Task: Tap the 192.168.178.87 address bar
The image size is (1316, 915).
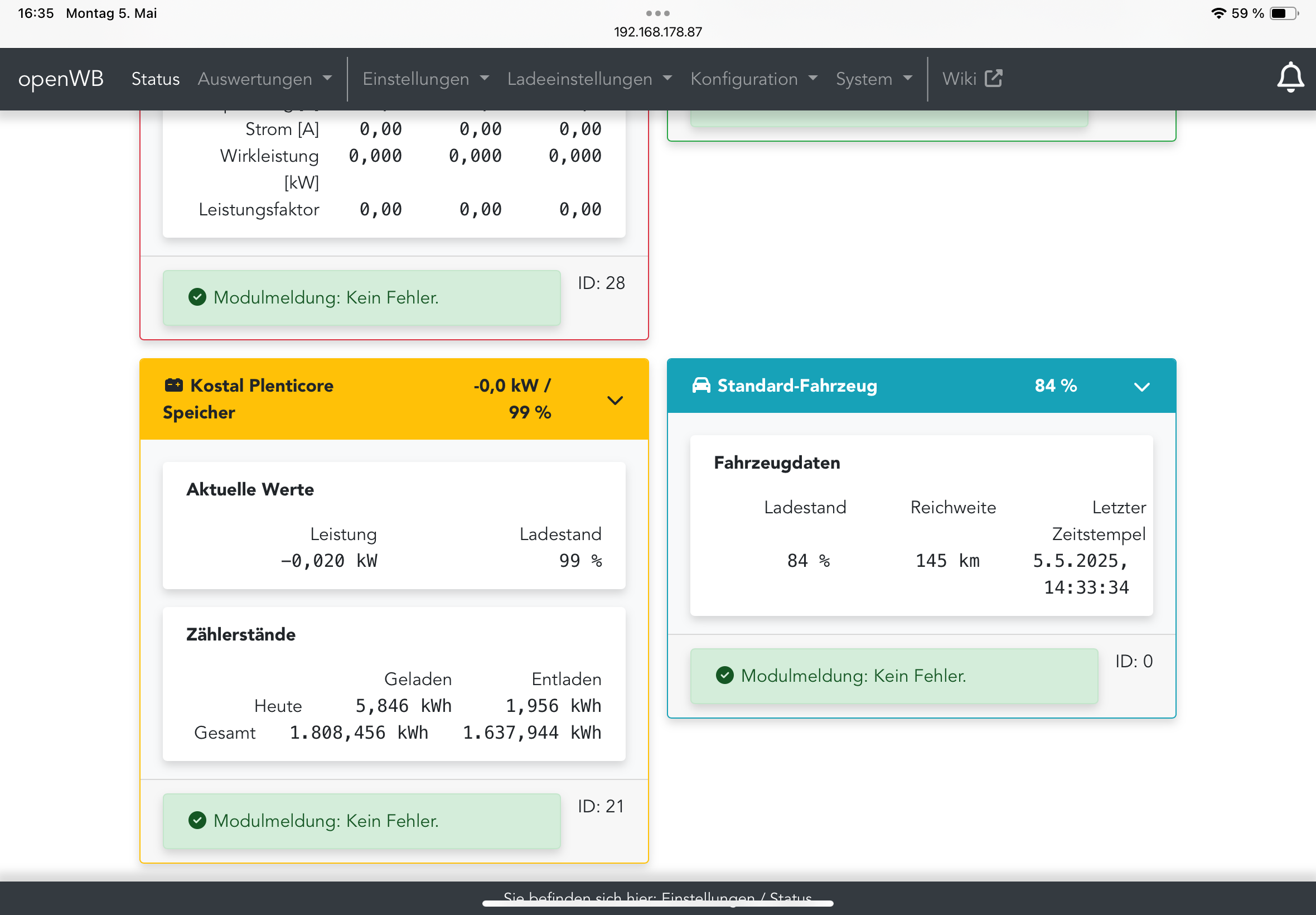Action: coord(657,32)
